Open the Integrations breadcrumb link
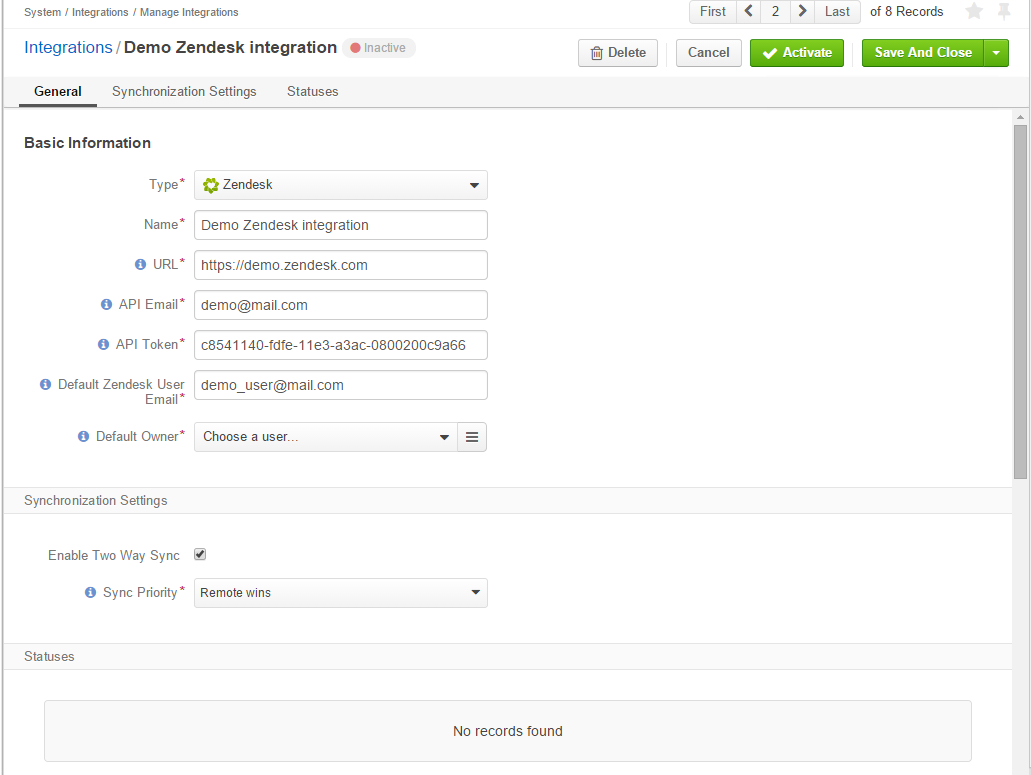The image size is (1031, 775). (x=68, y=47)
